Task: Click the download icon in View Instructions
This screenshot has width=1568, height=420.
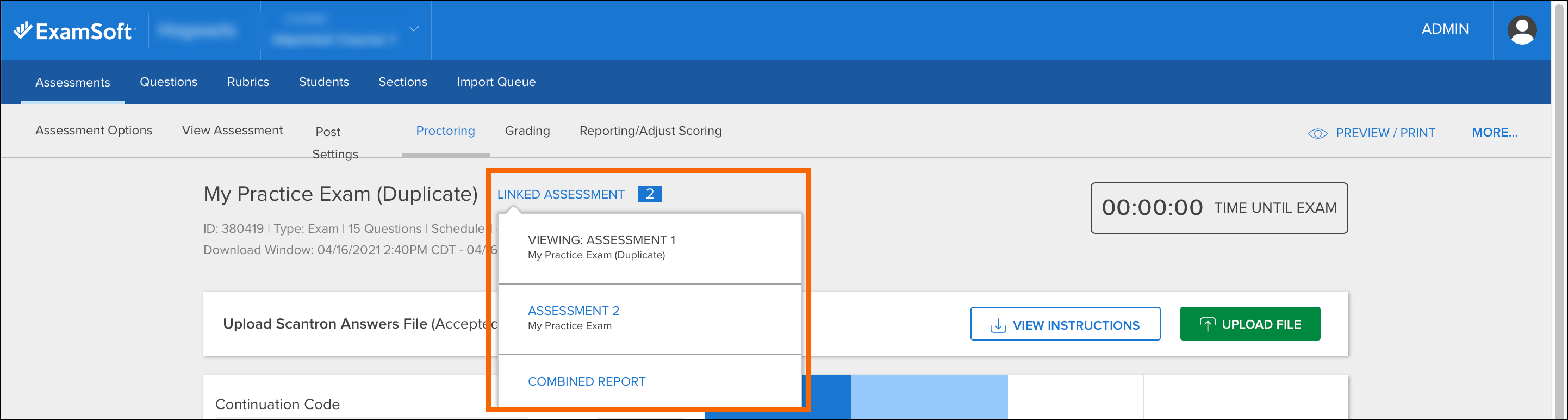Action: [998, 325]
